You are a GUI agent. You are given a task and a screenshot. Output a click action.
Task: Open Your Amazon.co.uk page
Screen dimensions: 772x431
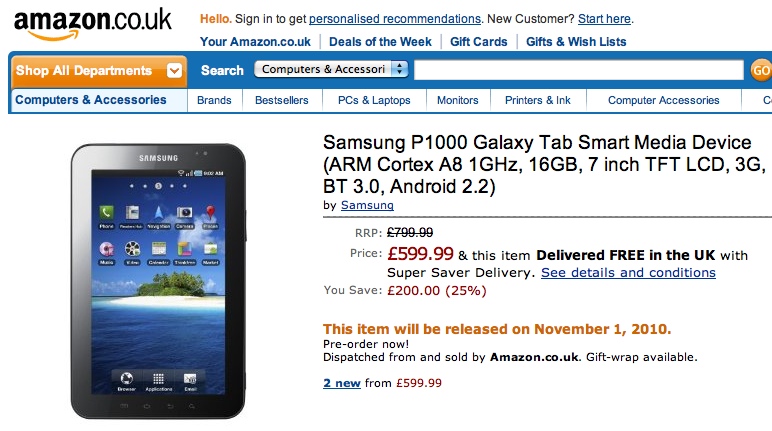(255, 41)
